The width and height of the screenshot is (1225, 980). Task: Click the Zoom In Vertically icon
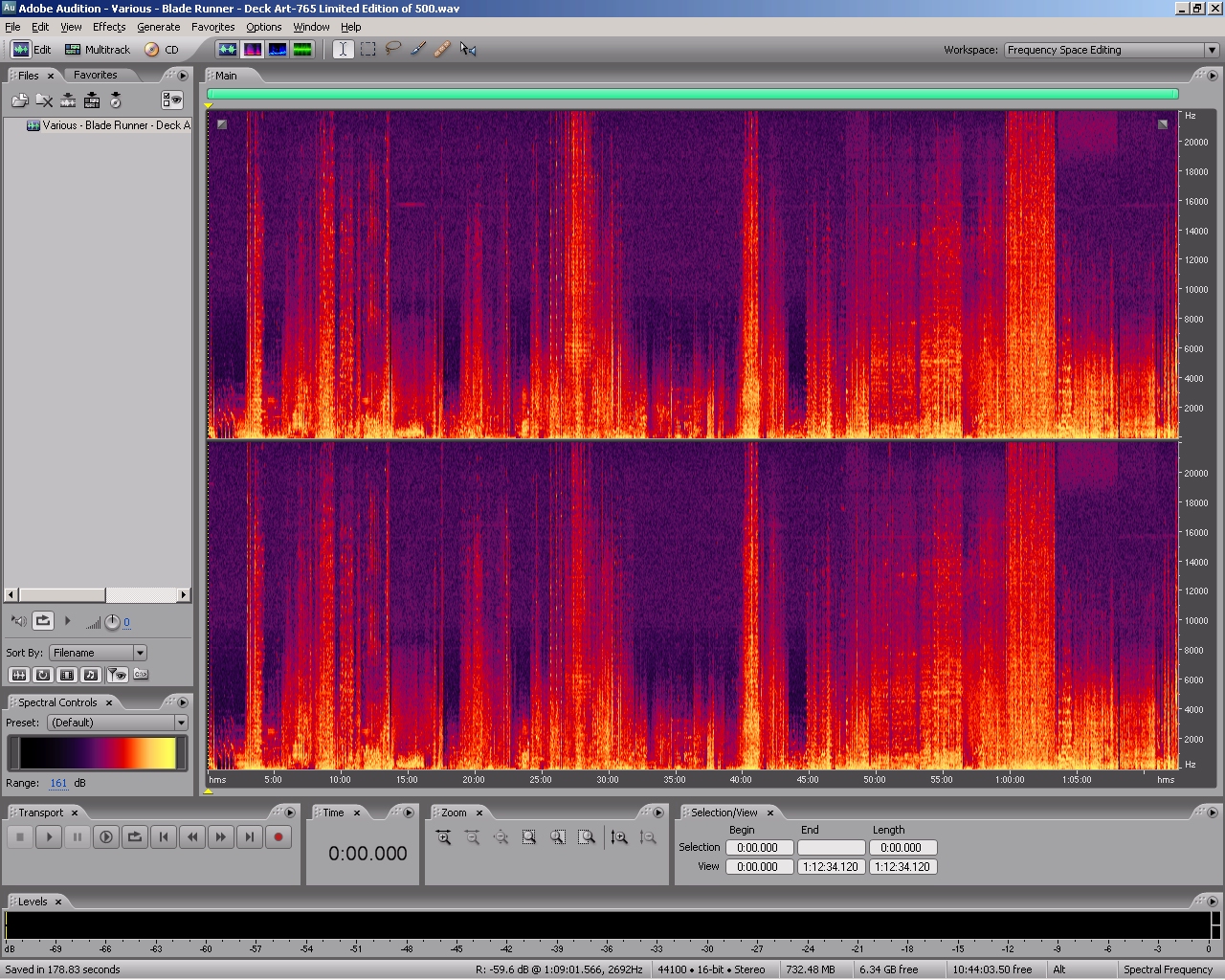(619, 837)
